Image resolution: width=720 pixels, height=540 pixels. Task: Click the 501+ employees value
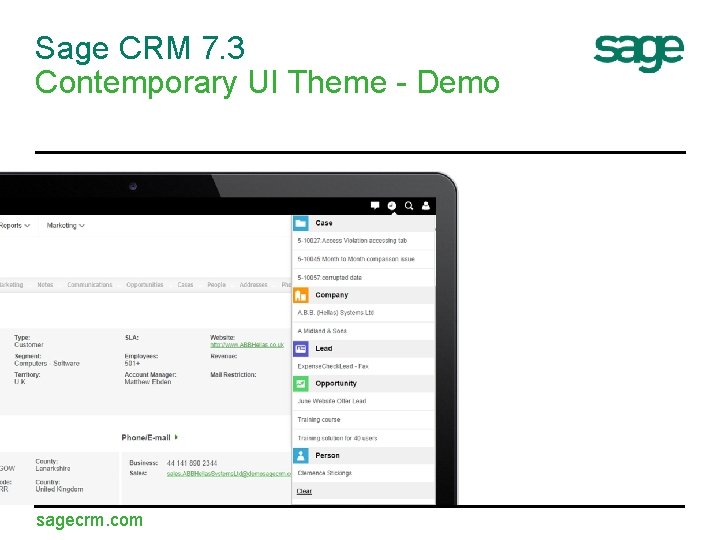coord(132,363)
